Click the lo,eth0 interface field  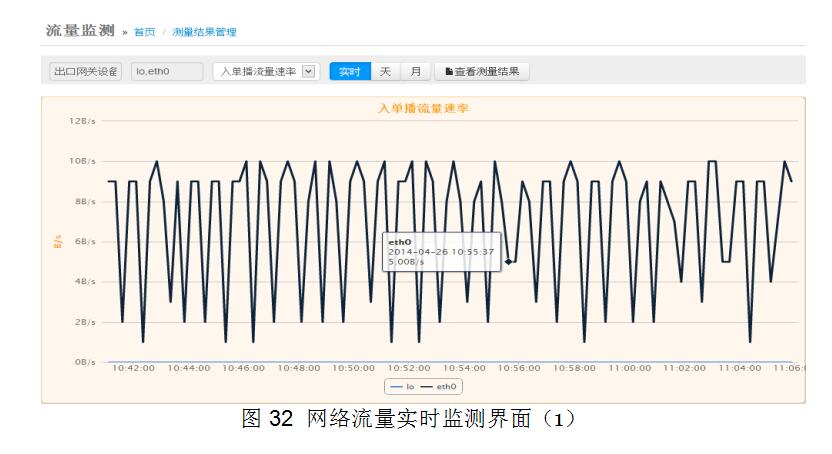(x=166, y=72)
